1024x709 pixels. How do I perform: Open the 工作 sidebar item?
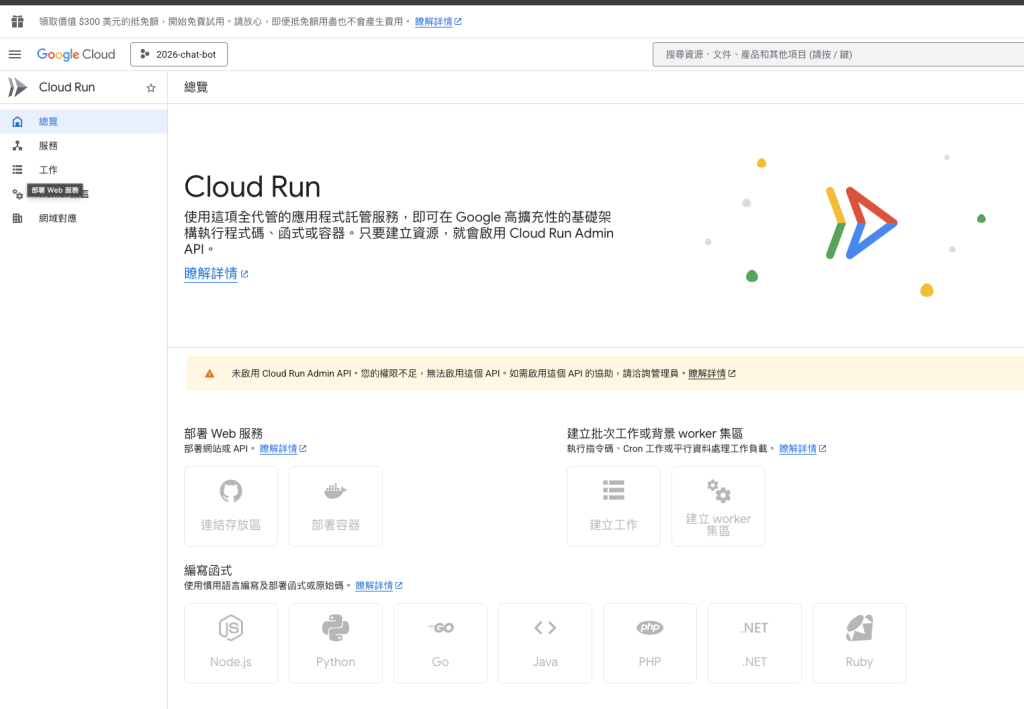click(x=84, y=170)
